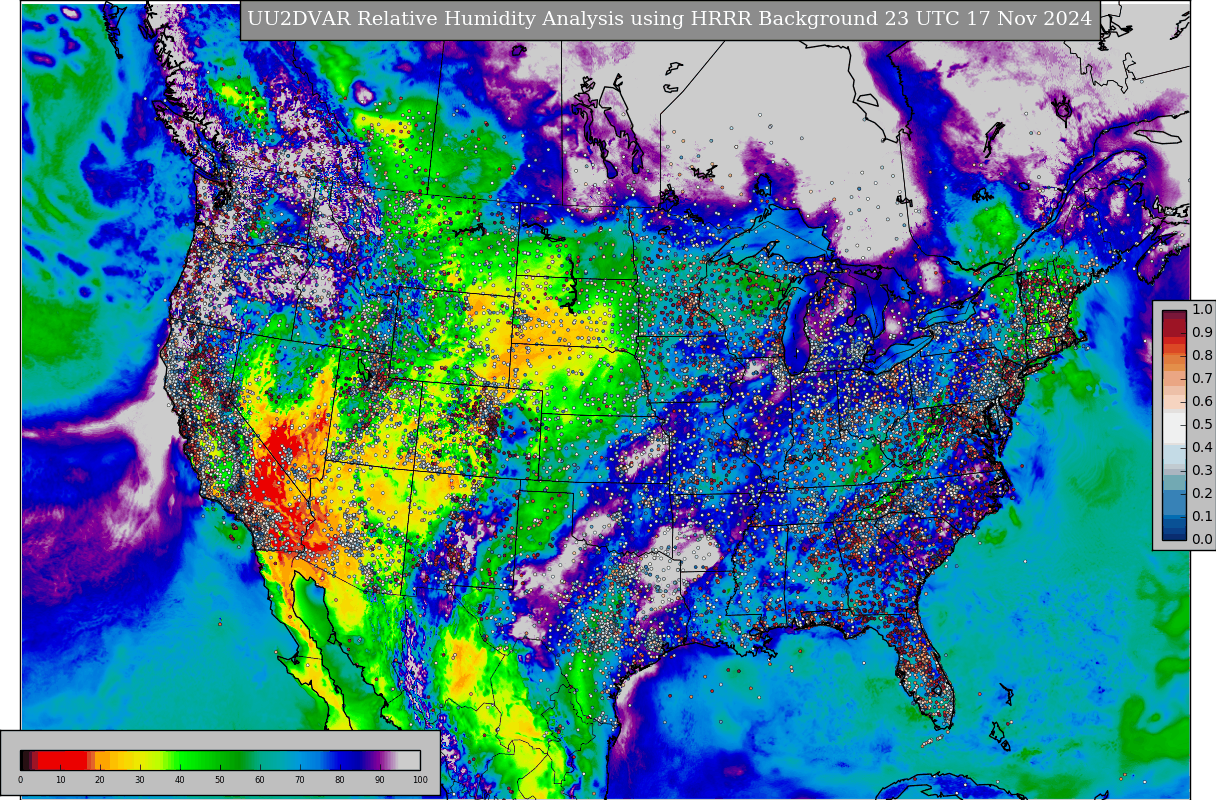The width and height of the screenshot is (1216, 800).
Task: Click the '0.2' label on vertical colorbar
Action: point(1202,494)
